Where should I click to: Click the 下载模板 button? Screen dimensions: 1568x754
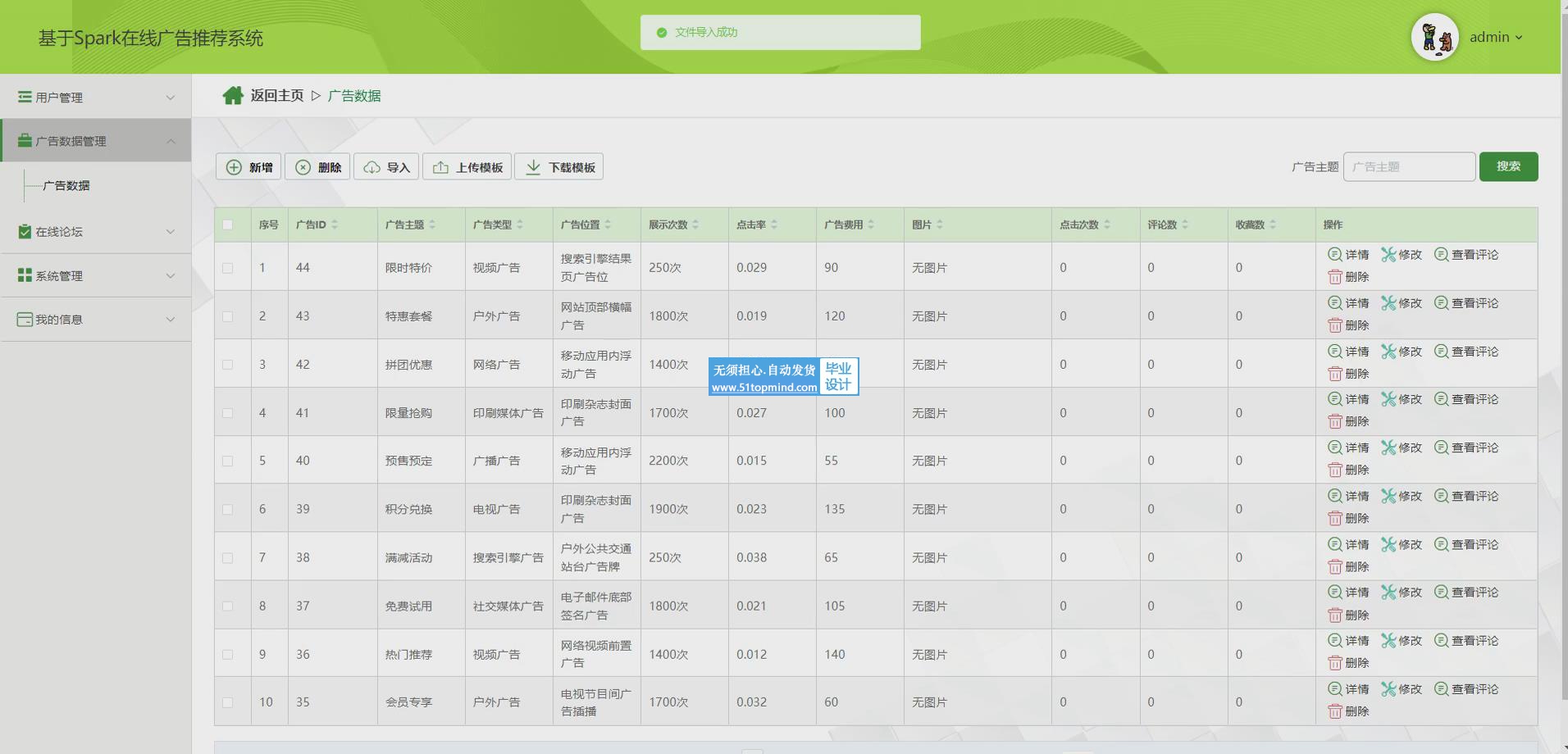point(559,166)
